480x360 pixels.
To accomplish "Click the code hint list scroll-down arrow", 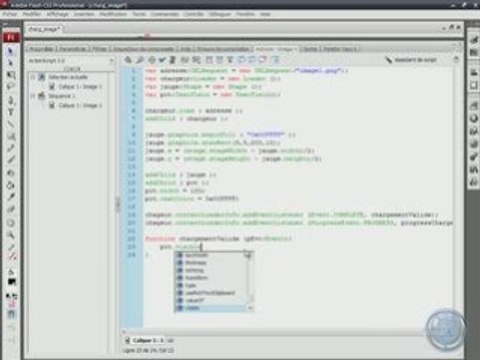I will coord(250,308).
